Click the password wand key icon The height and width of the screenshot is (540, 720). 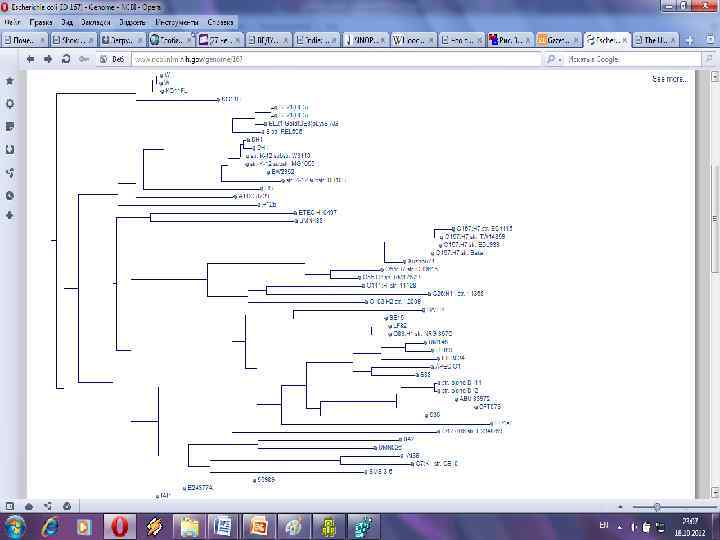(84, 59)
